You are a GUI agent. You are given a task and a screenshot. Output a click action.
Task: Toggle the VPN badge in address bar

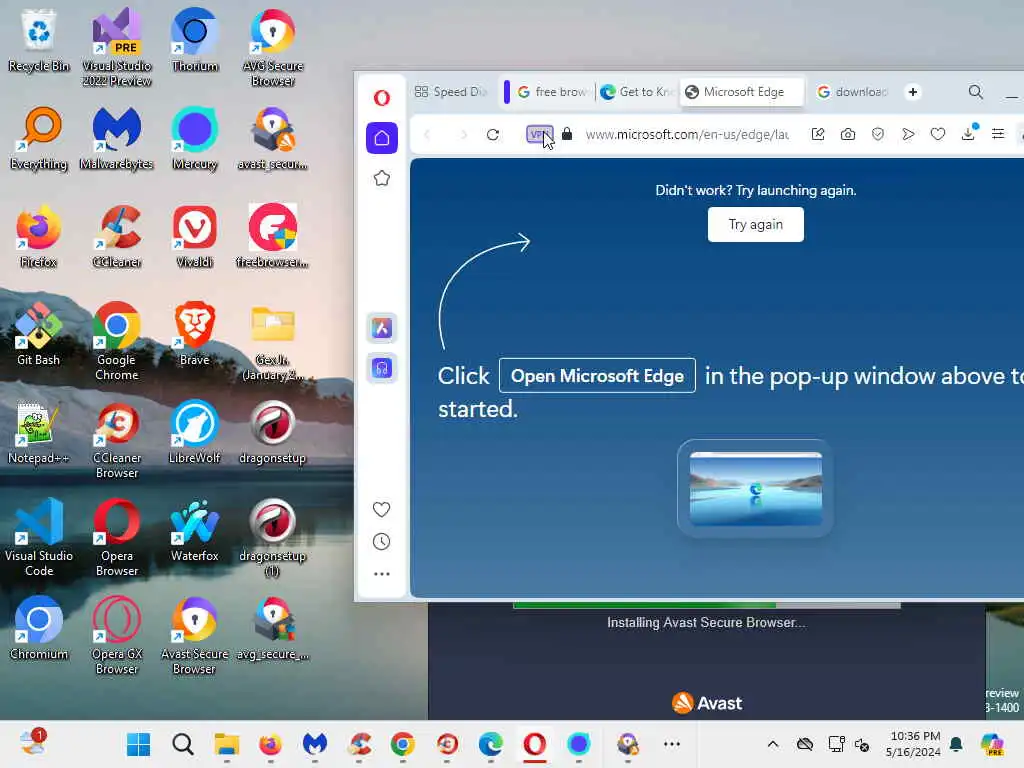point(539,135)
